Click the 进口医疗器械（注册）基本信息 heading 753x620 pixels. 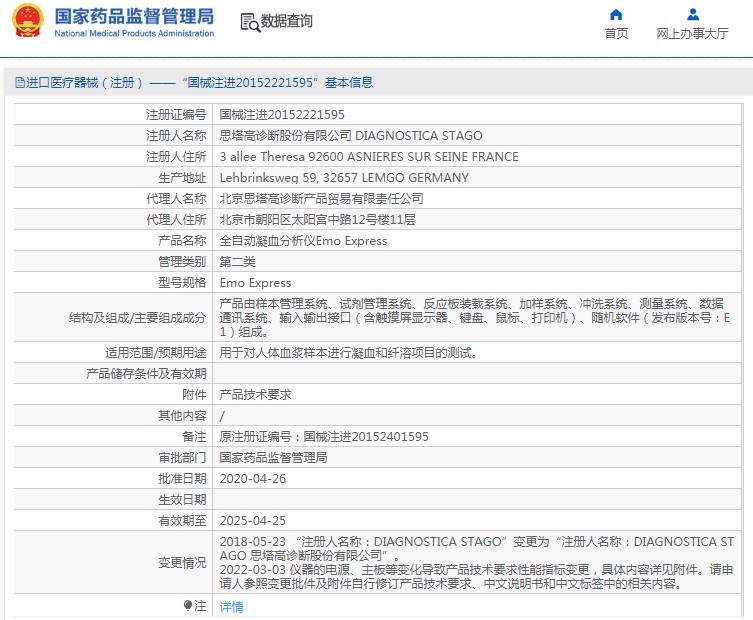(194, 83)
